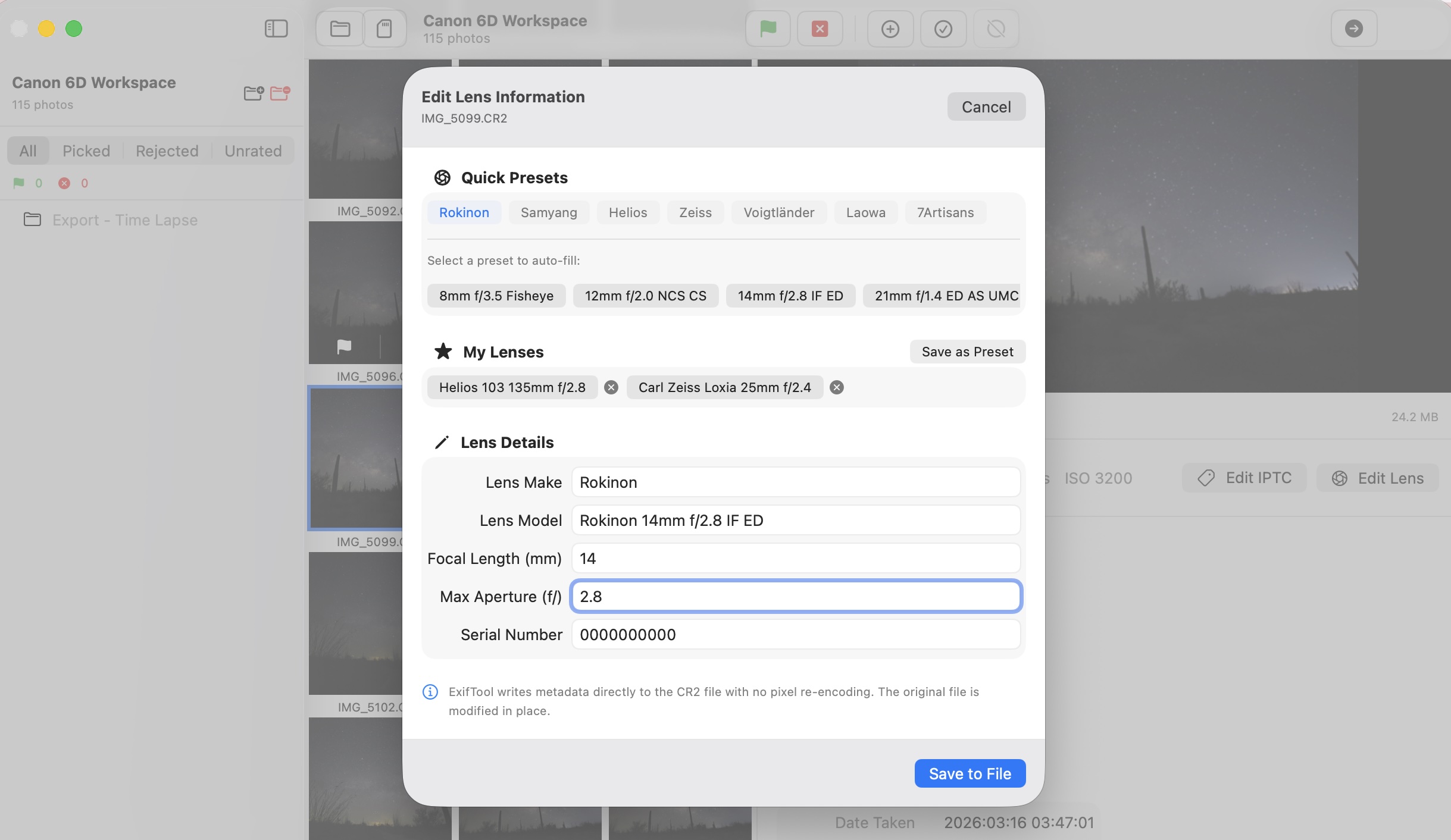Select the Rokinon brand tab

pyautogui.click(x=464, y=212)
